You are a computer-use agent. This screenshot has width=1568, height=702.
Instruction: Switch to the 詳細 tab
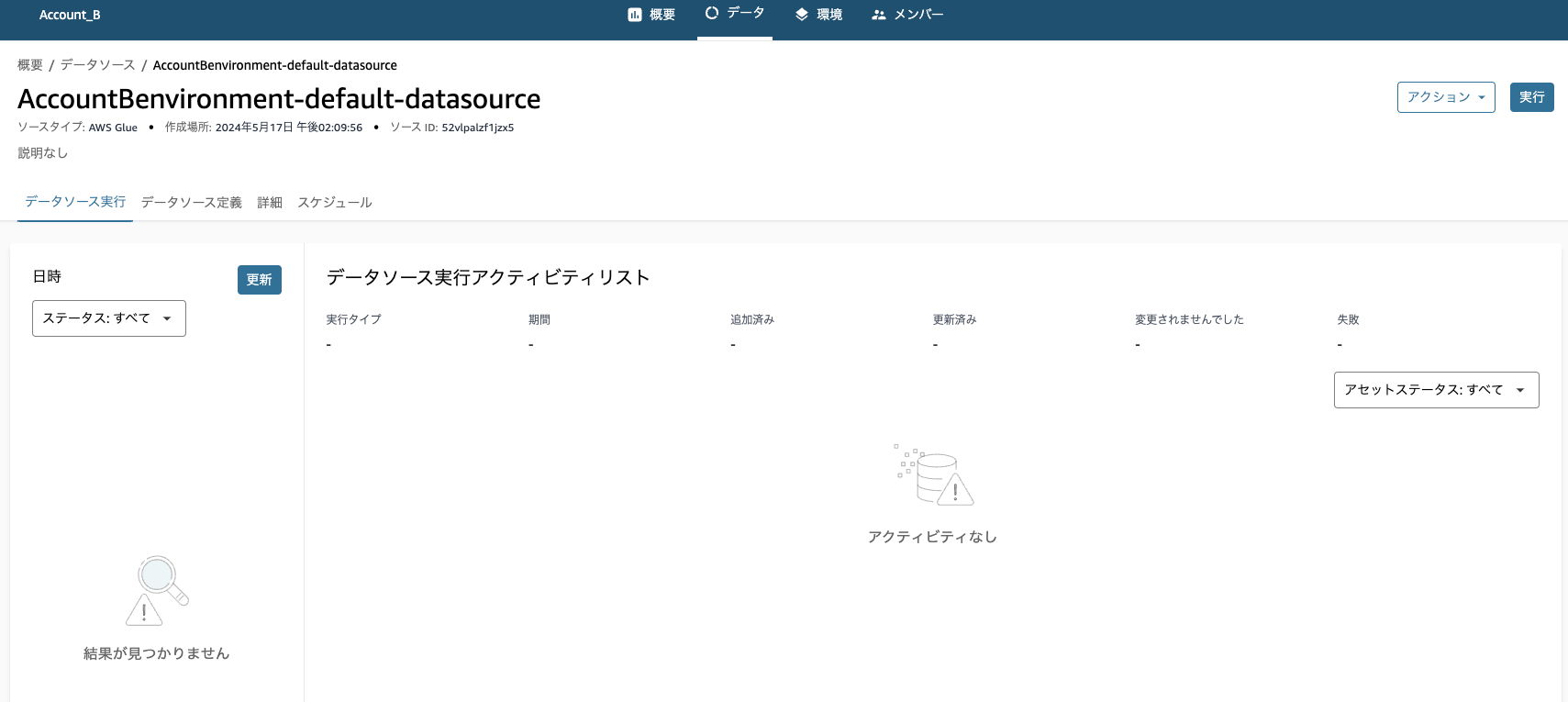coord(270,203)
